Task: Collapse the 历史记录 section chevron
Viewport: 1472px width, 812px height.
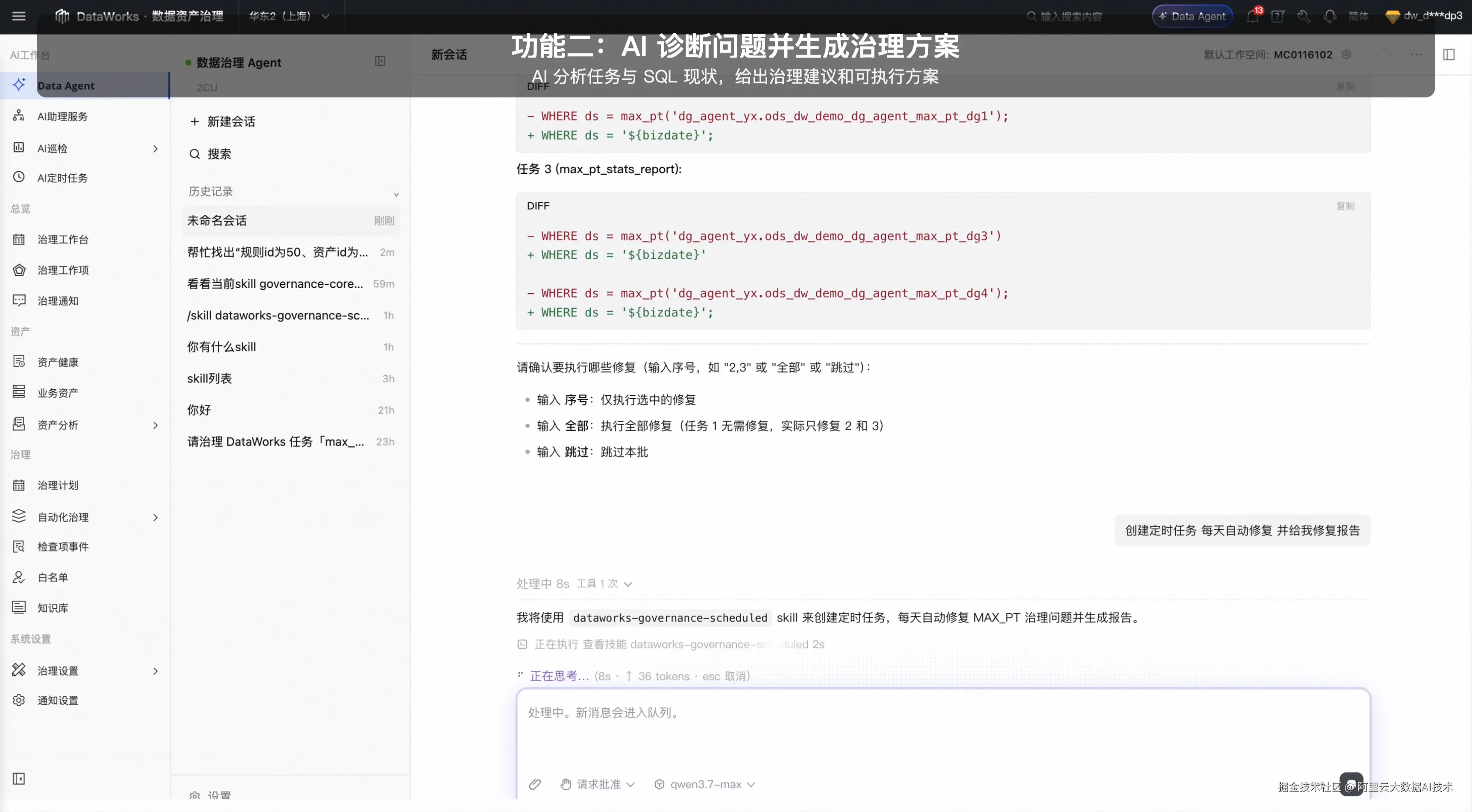Action: pos(396,194)
